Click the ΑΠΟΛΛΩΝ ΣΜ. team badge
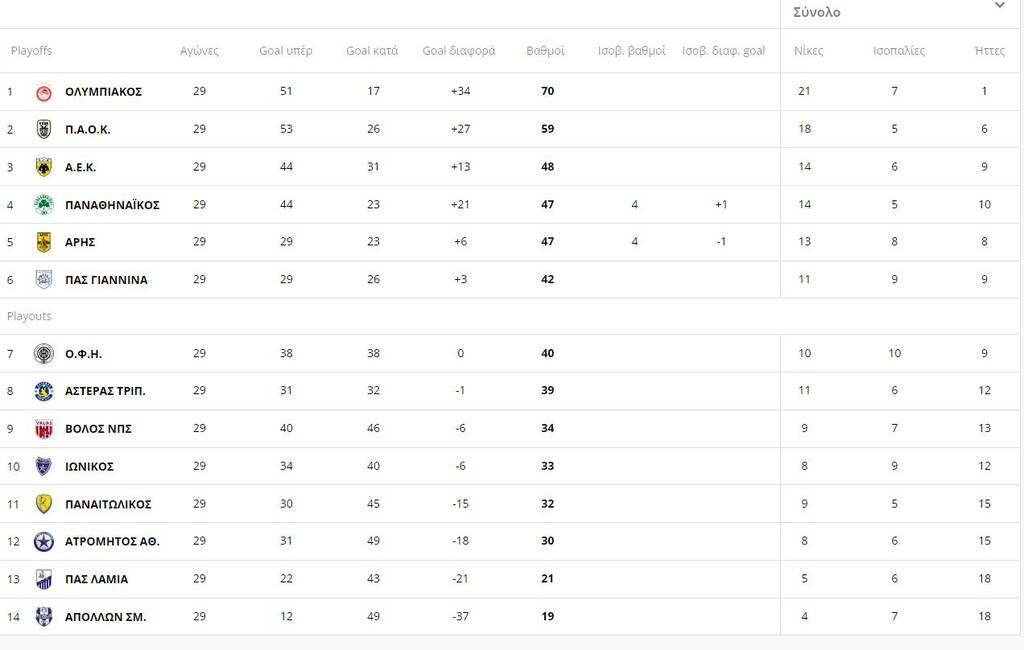Viewport: 1024px width, 650px height. (44, 617)
